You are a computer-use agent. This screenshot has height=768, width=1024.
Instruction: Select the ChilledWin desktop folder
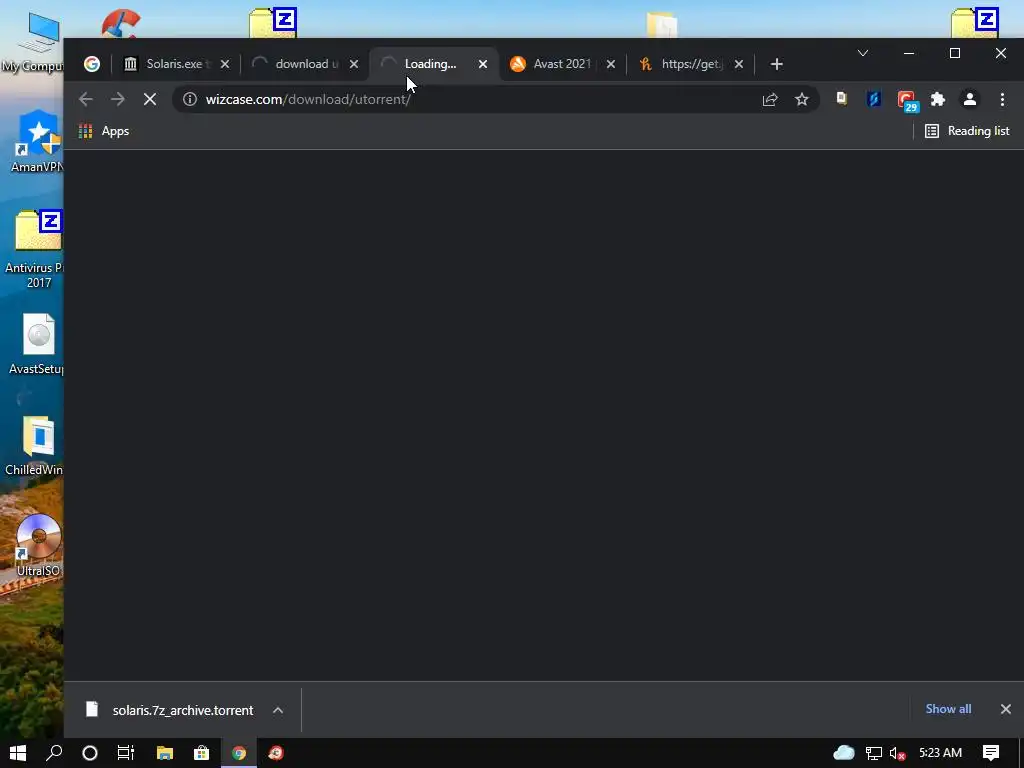click(x=34, y=445)
